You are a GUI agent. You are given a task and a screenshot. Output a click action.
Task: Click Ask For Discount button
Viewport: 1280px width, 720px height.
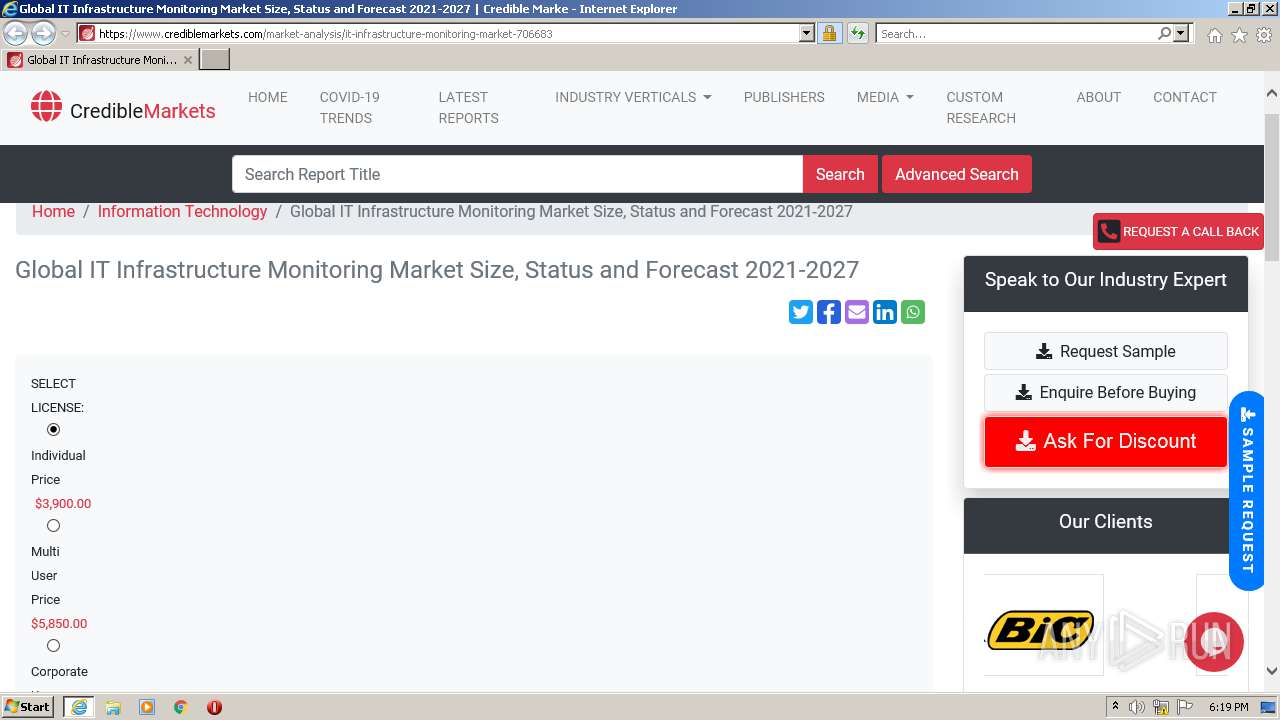pos(1106,441)
